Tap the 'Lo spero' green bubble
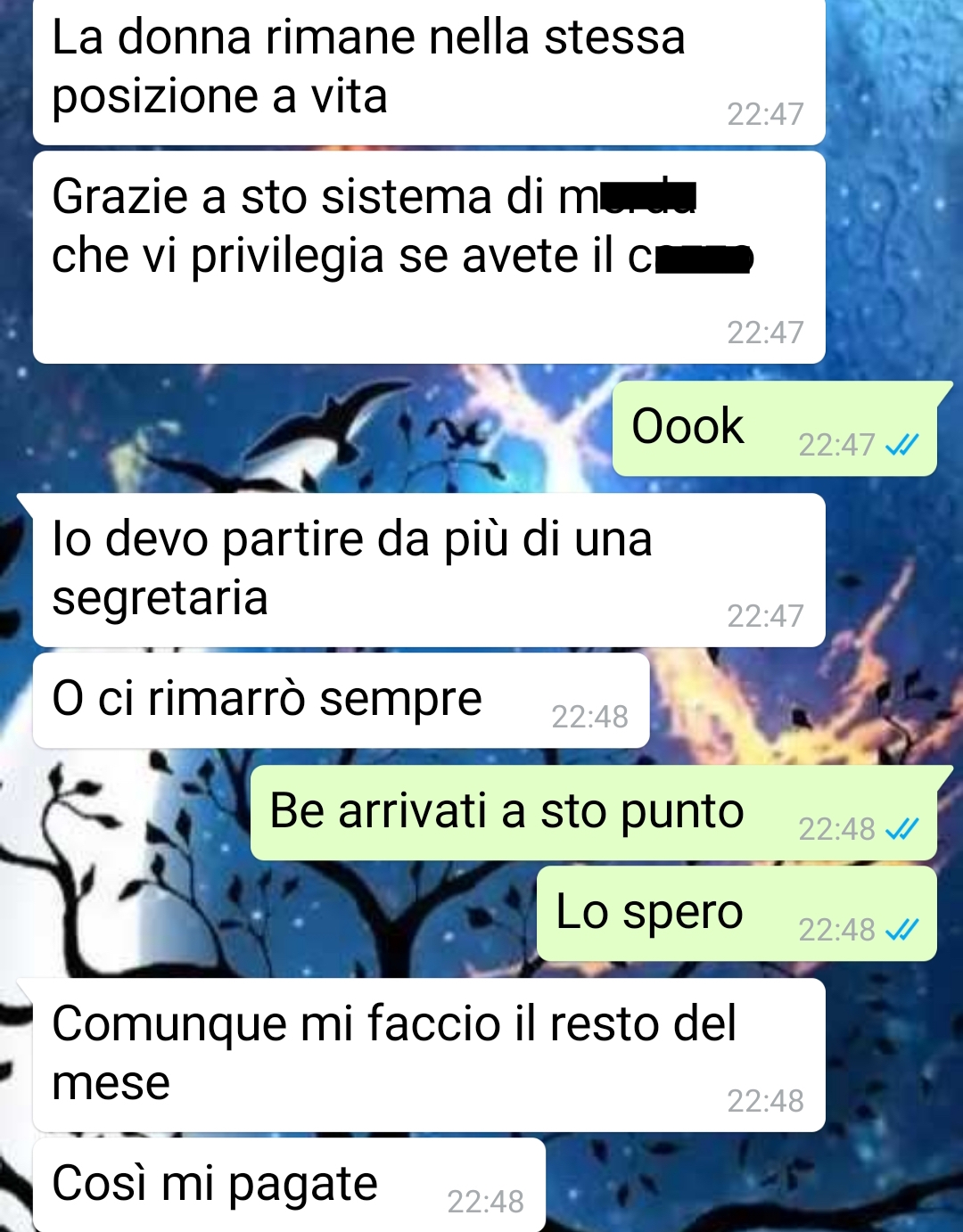Screen dimensions: 963x1232 click(x=737, y=914)
